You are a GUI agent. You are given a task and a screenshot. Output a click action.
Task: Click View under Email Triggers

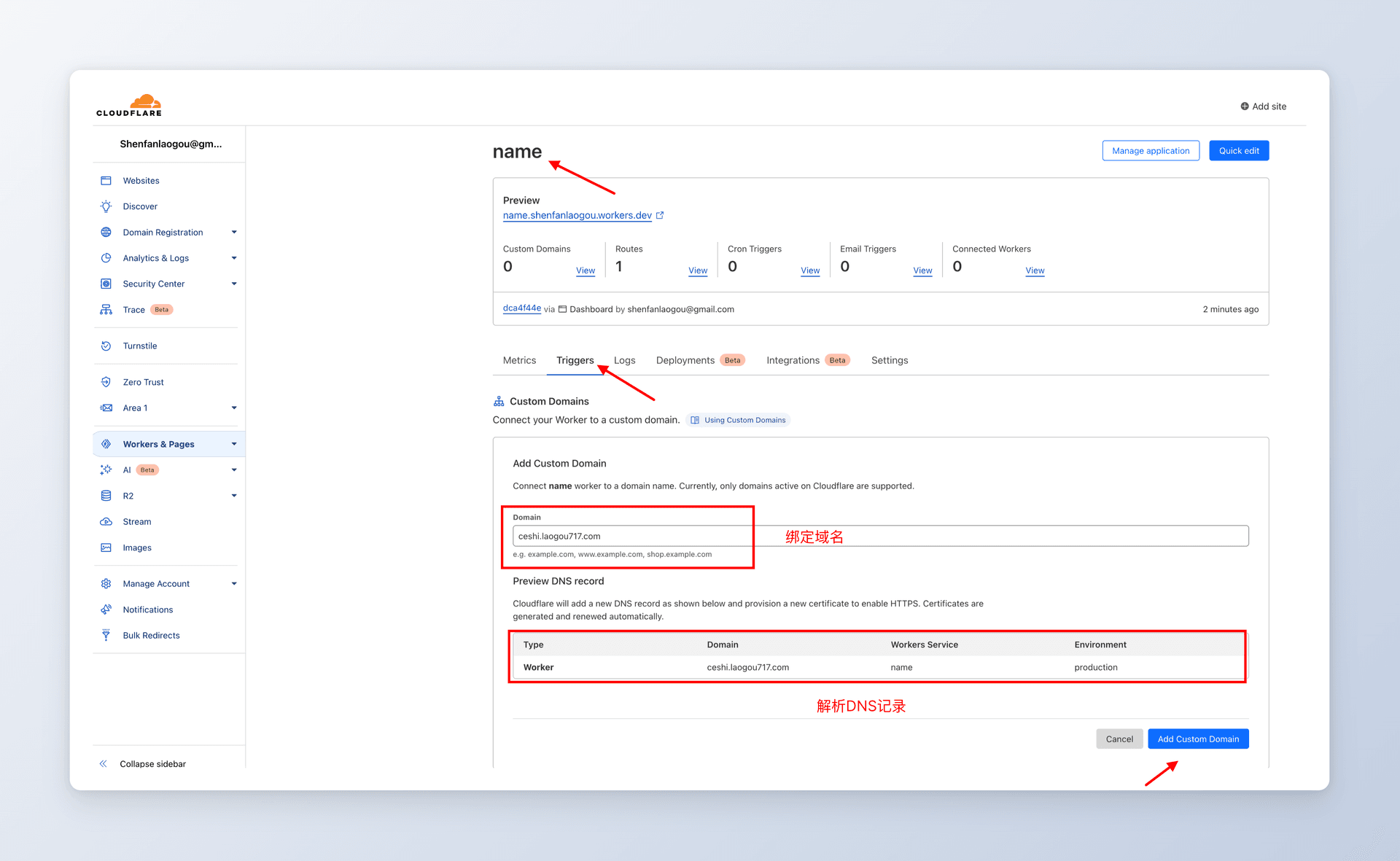point(922,270)
